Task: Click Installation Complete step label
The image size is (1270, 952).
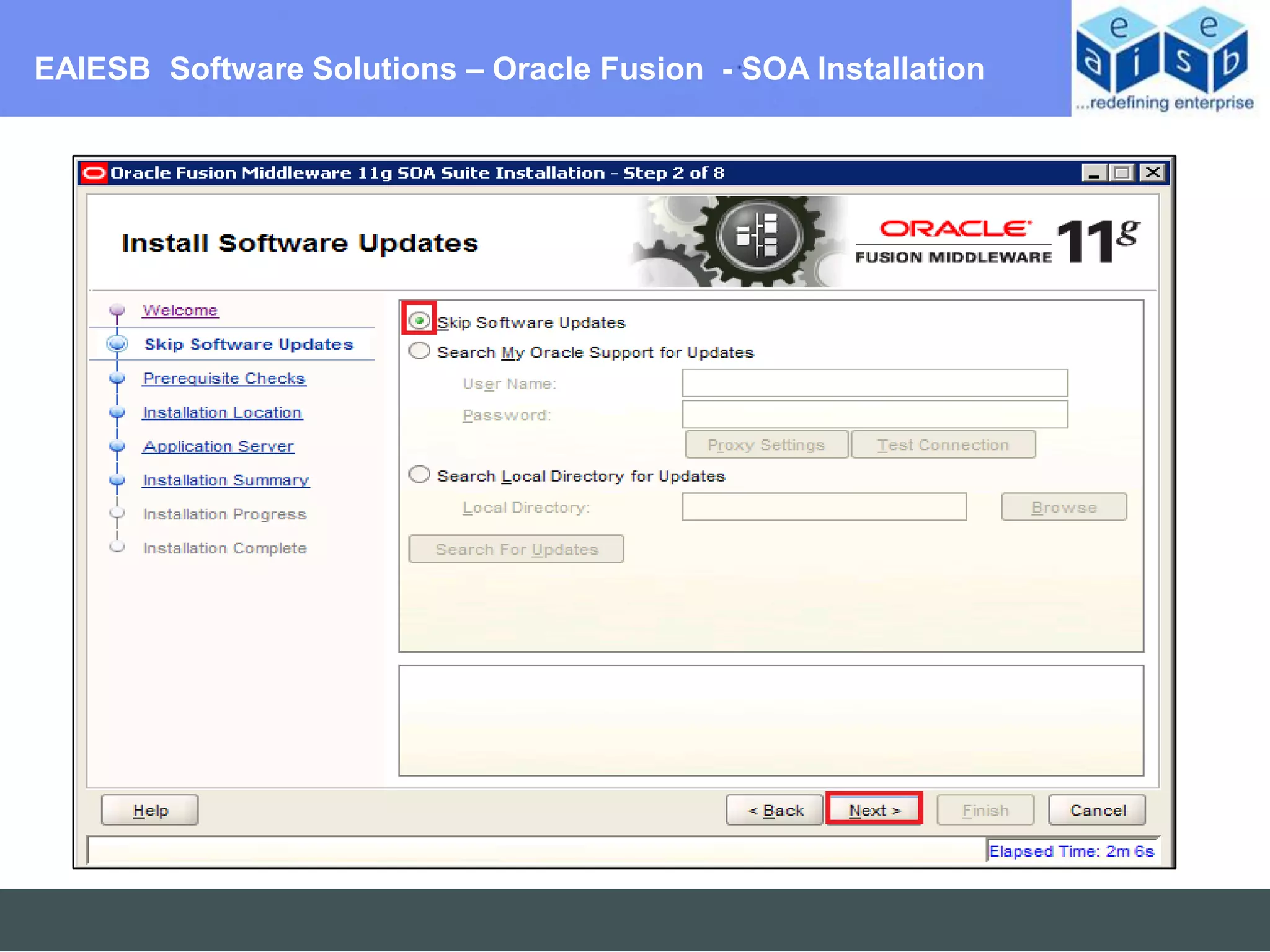Action: pyautogui.click(x=225, y=549)
